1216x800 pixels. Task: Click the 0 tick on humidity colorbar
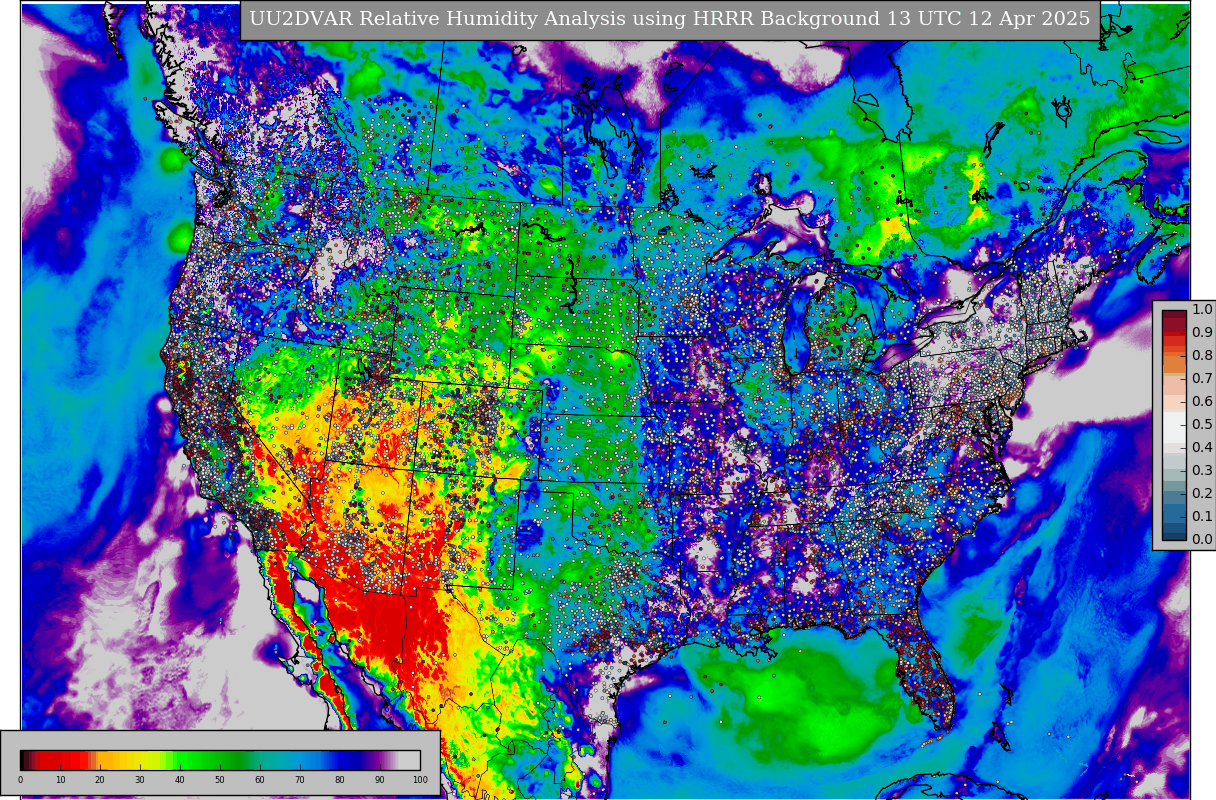(20, 780)
